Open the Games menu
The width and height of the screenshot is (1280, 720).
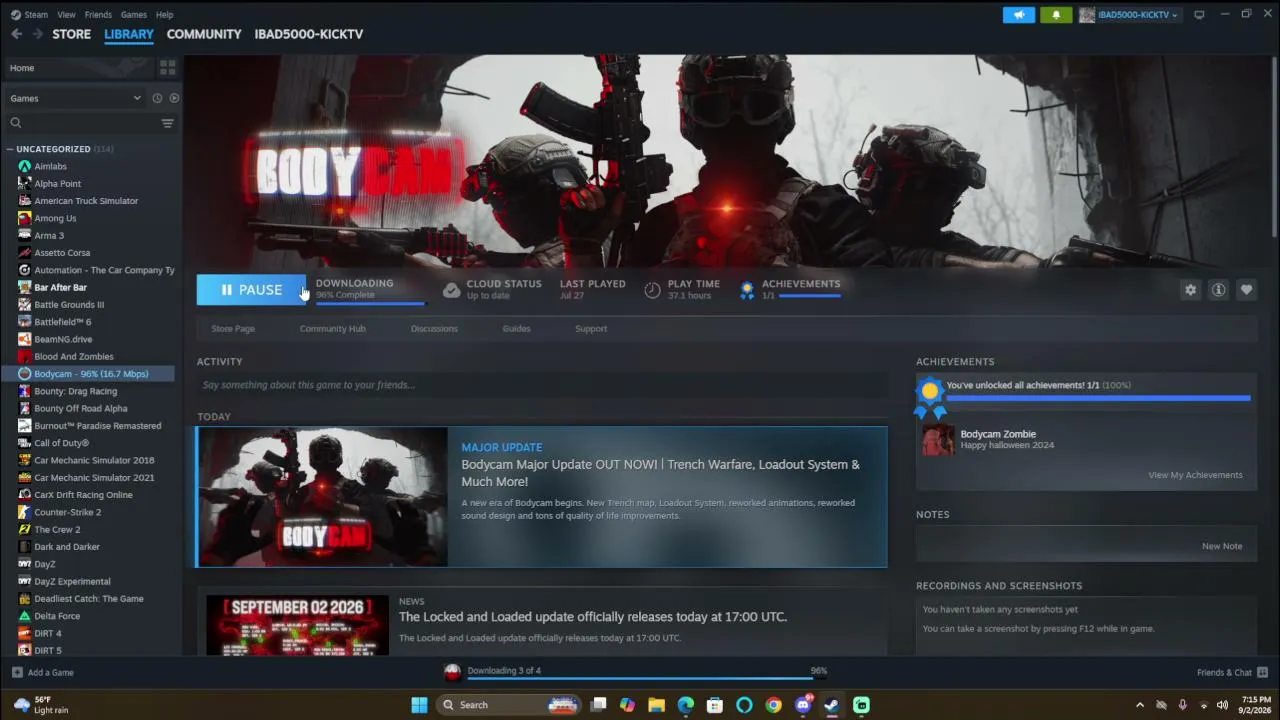133,14
